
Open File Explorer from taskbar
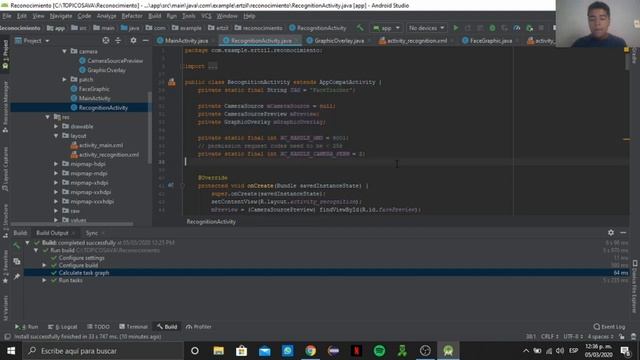[218, 351]
